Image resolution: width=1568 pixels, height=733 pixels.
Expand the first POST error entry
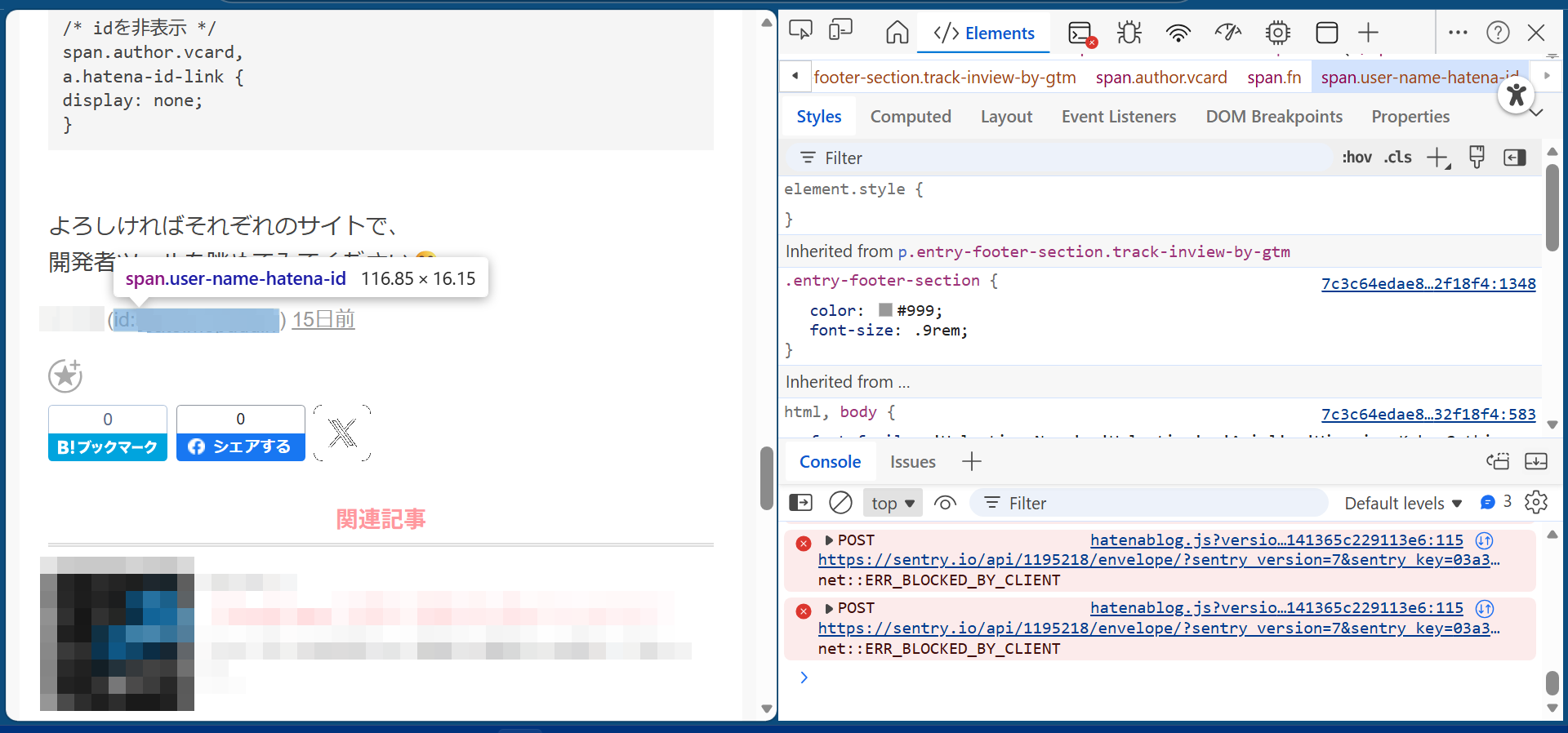point(829,540)
